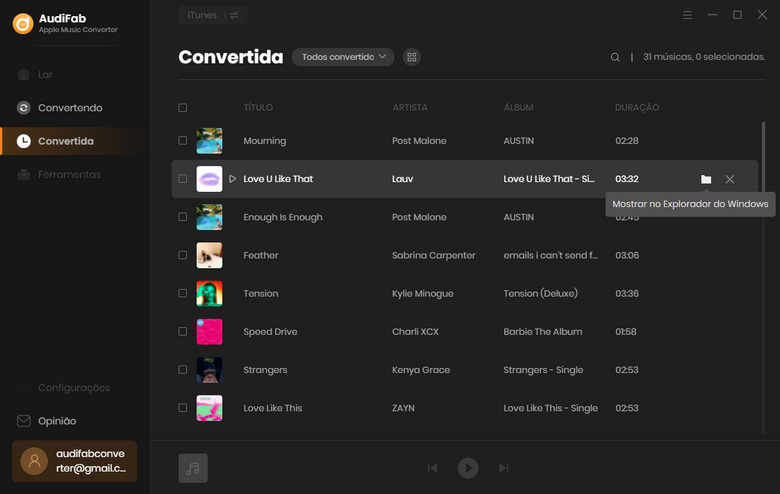This screenshot has width=780, height=494.
Task: Sort by the TÍTULO column header
Action: pyautogui.click(x=258, y=107)
